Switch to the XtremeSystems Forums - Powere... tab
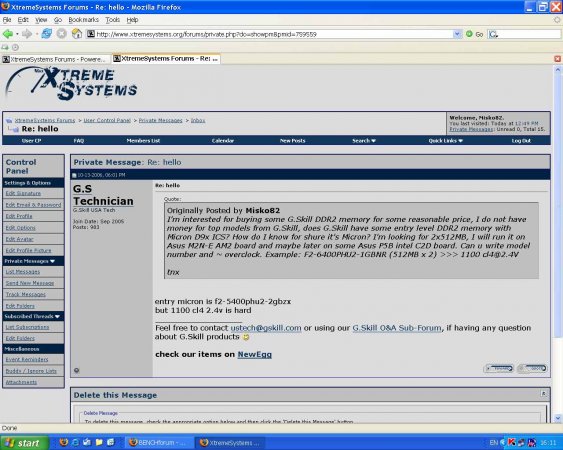 tap(56, 59)
